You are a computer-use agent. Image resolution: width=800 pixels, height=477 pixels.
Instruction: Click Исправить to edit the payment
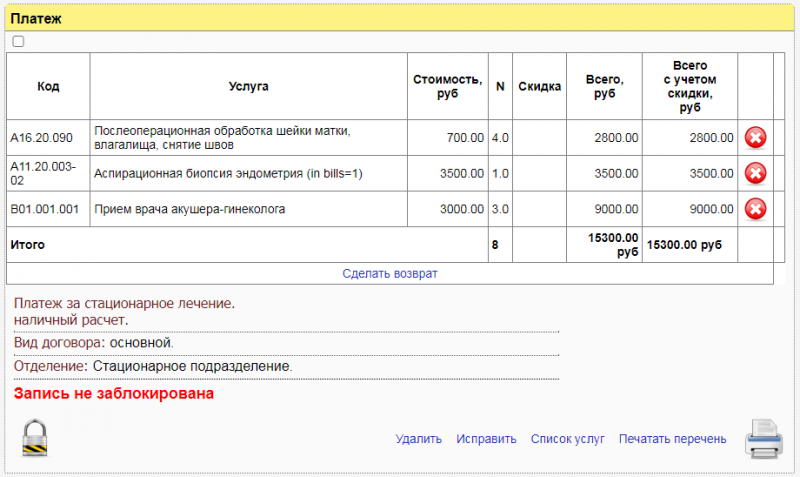[x=486, y=439]
